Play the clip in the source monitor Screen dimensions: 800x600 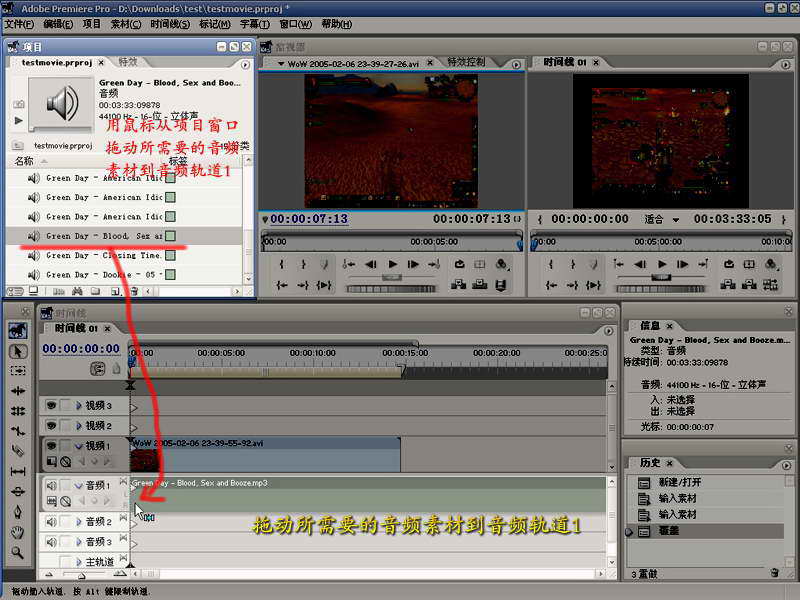[x=392, y=264]
